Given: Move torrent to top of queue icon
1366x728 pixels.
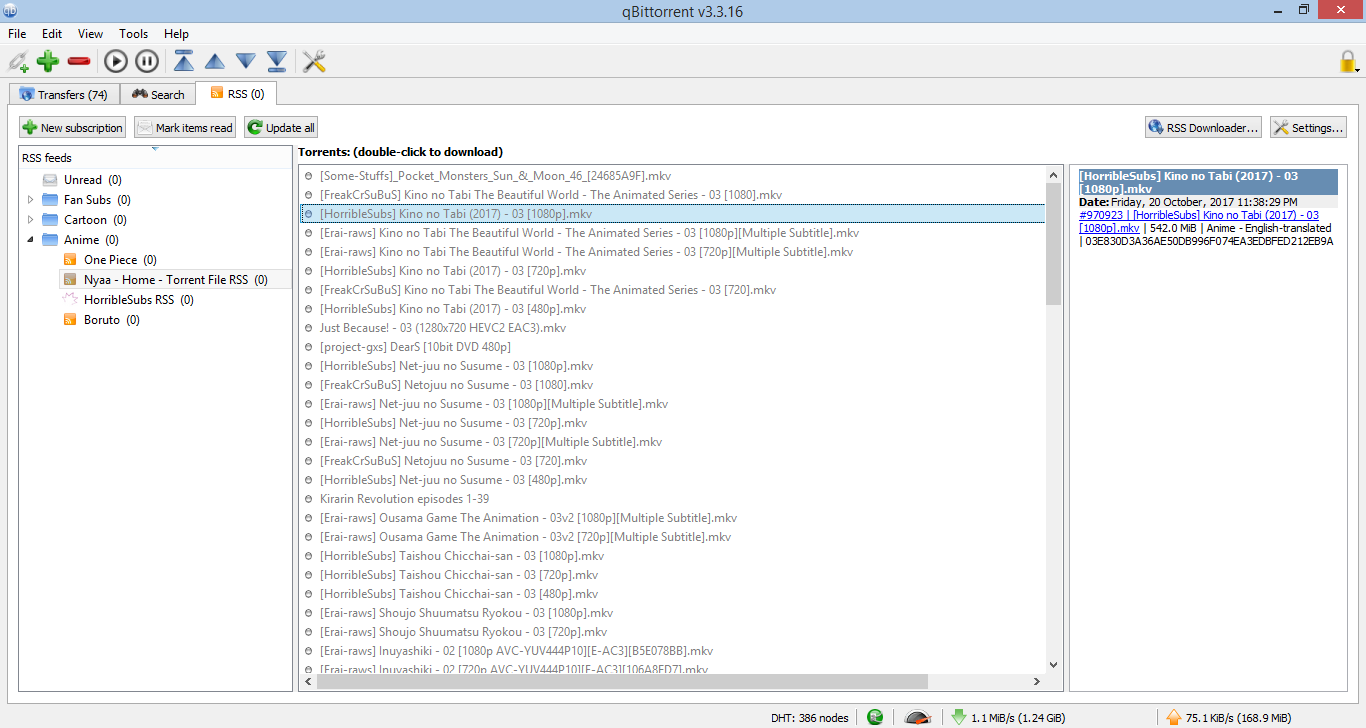Looking at the screenshot, I should [x=184, y=62].
